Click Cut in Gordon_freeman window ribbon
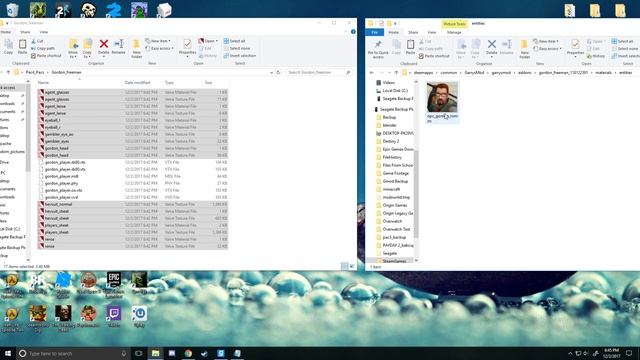Image resolution: width=640 pixels, height=360 pixels. [37, 41]
